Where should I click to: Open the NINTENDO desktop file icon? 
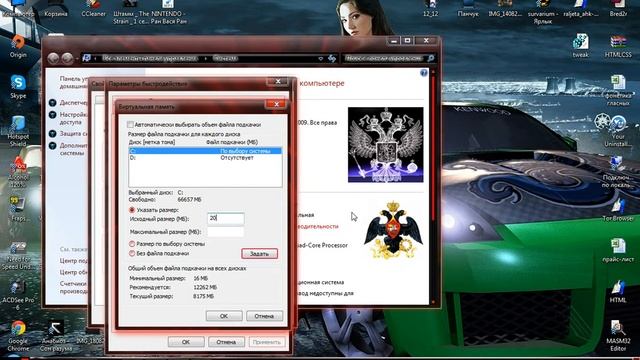pyautogui.click(x=169, y=12)
